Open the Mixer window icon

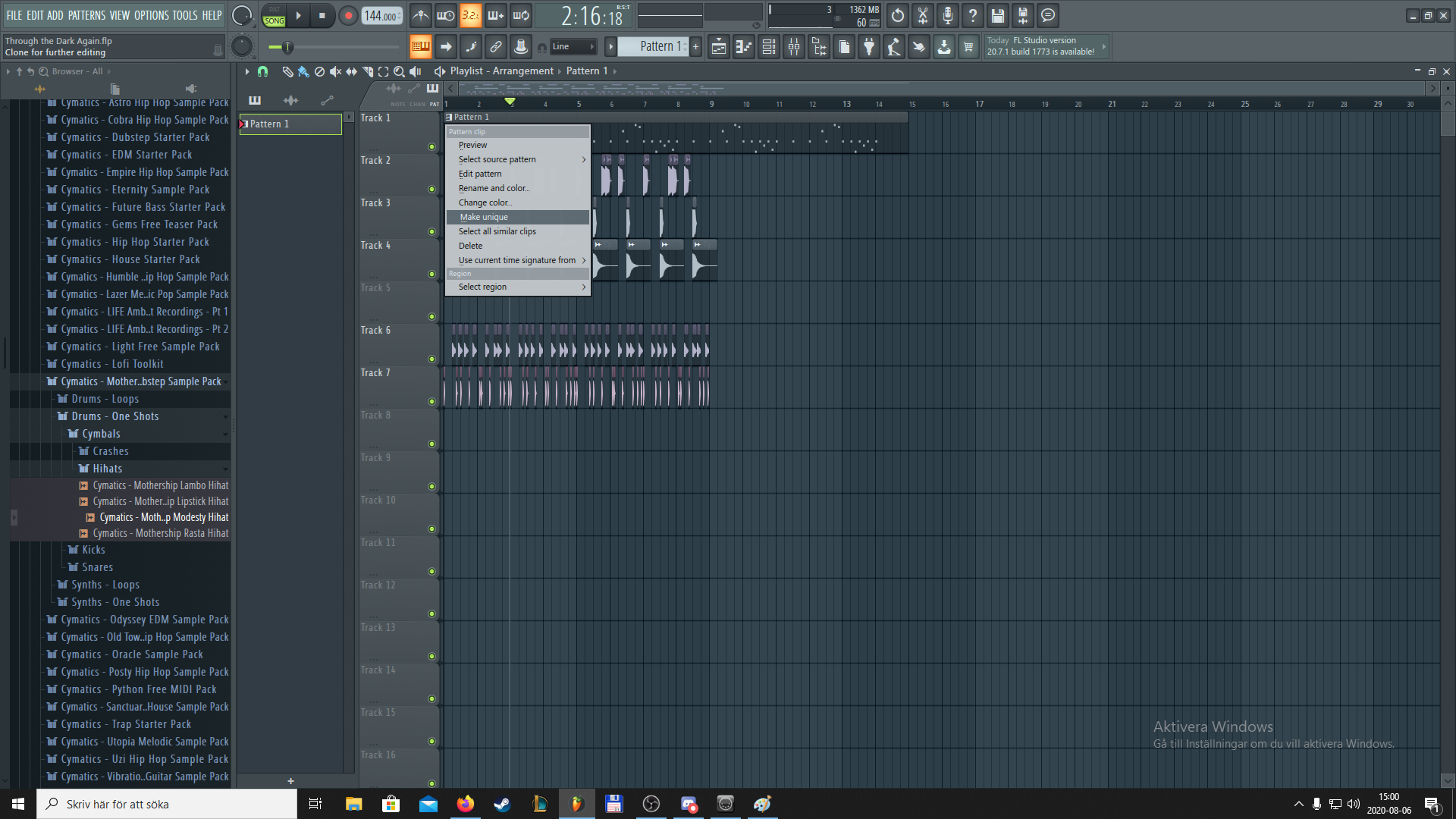click(794, 47)
